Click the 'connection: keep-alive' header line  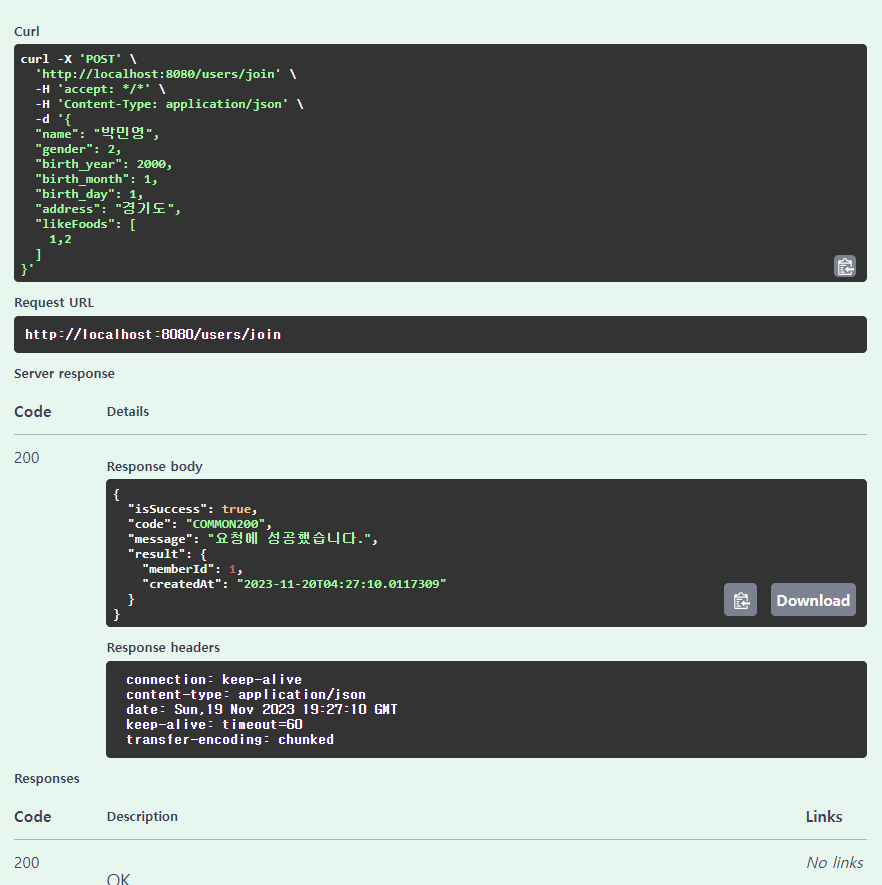coord(214,680)
